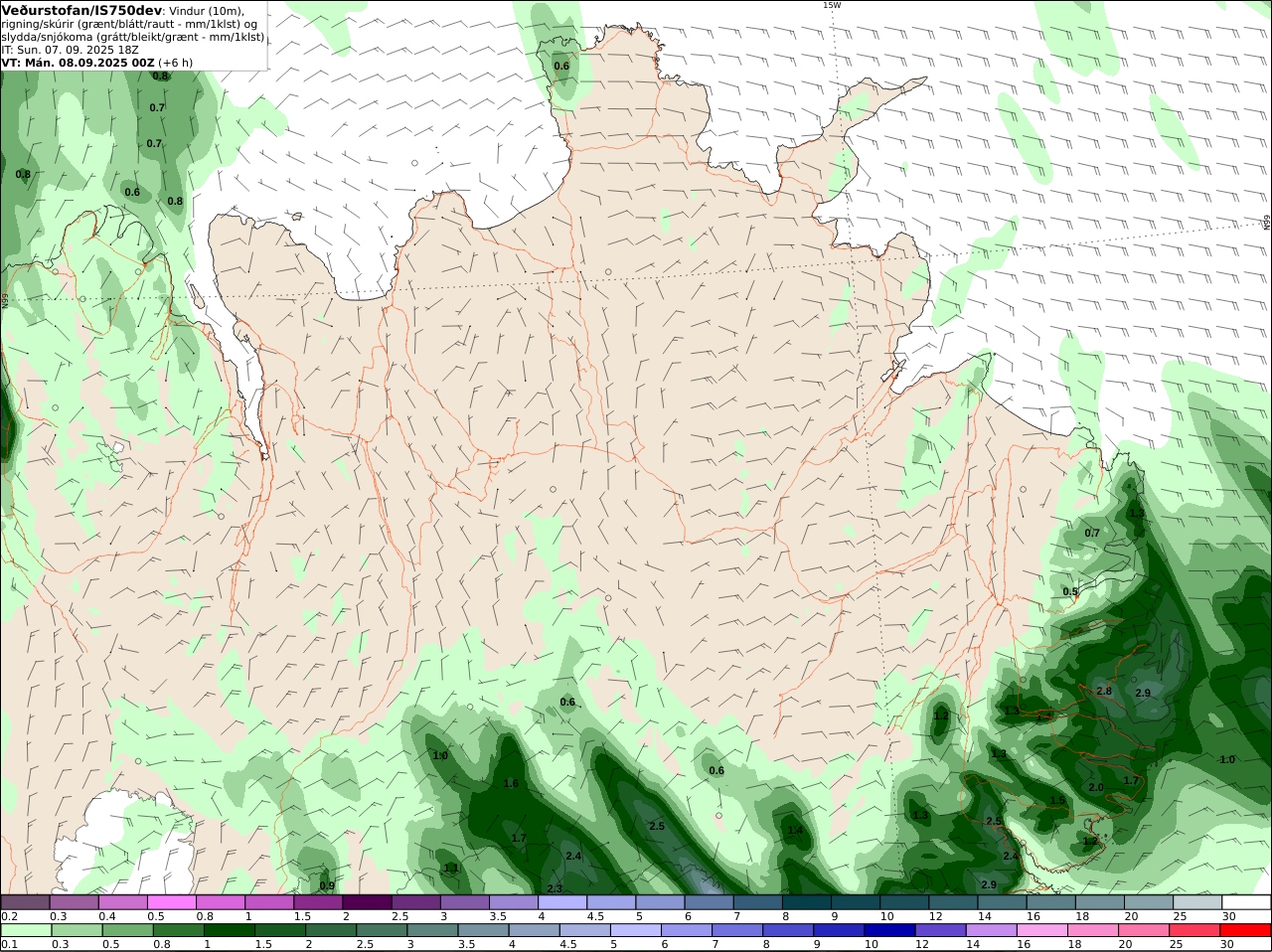This screenshot has width=1272, height=952.
Task: Click the 0.9 precipitation value on the map
Action: point(327,885)
